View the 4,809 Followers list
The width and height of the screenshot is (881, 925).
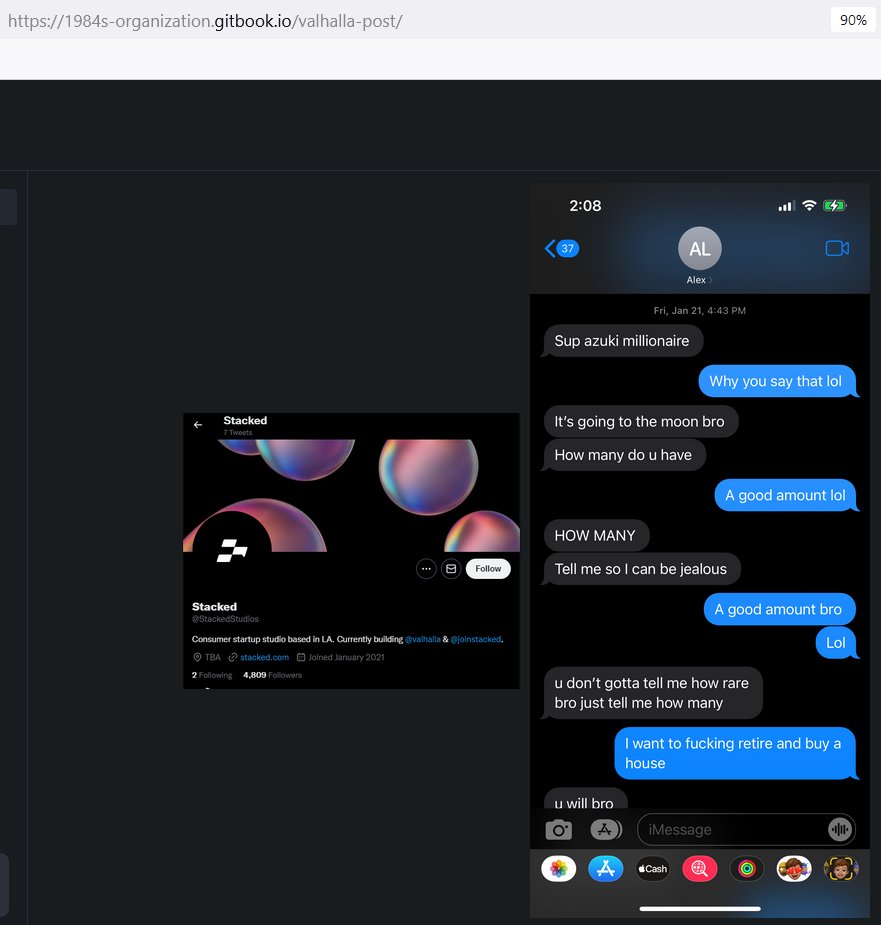272,675
